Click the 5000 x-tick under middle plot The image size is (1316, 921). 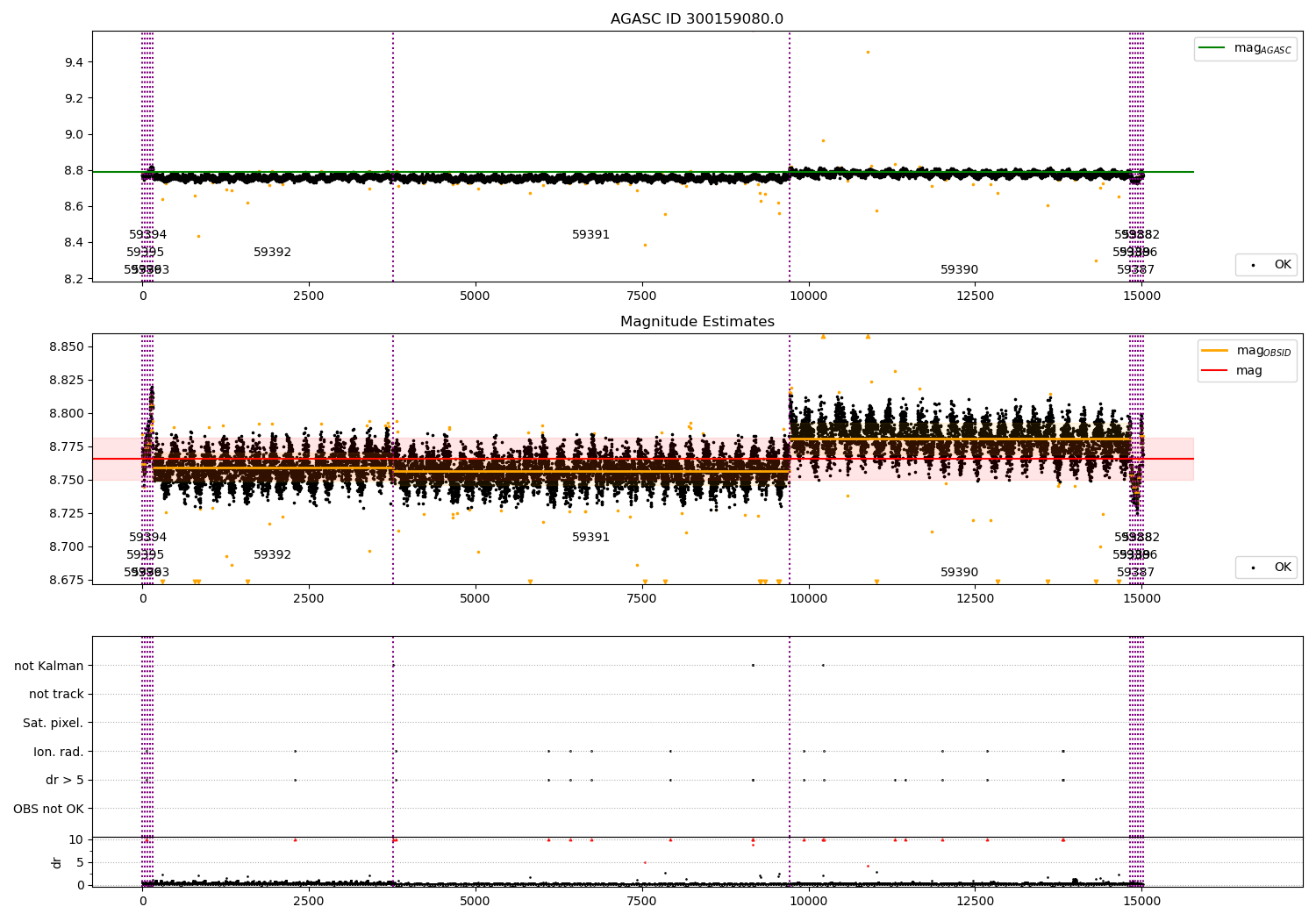click(x=476, y=599)
